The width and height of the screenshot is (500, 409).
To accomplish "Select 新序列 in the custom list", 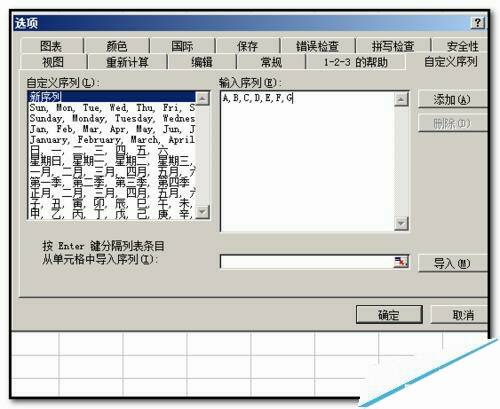I will pos(112,97).
